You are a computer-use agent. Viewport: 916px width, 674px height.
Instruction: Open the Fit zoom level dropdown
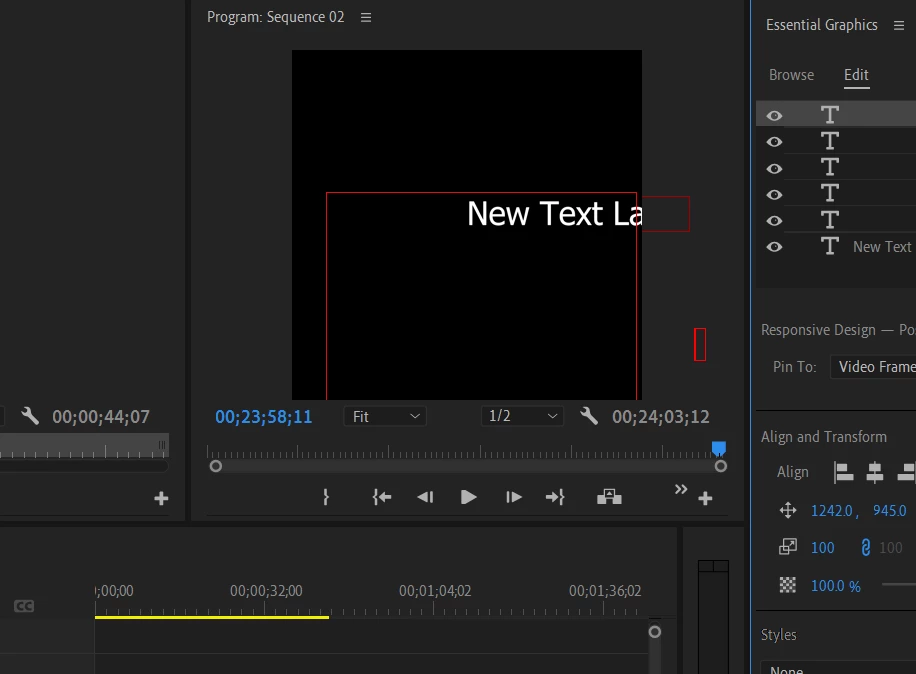coord(385,416)
